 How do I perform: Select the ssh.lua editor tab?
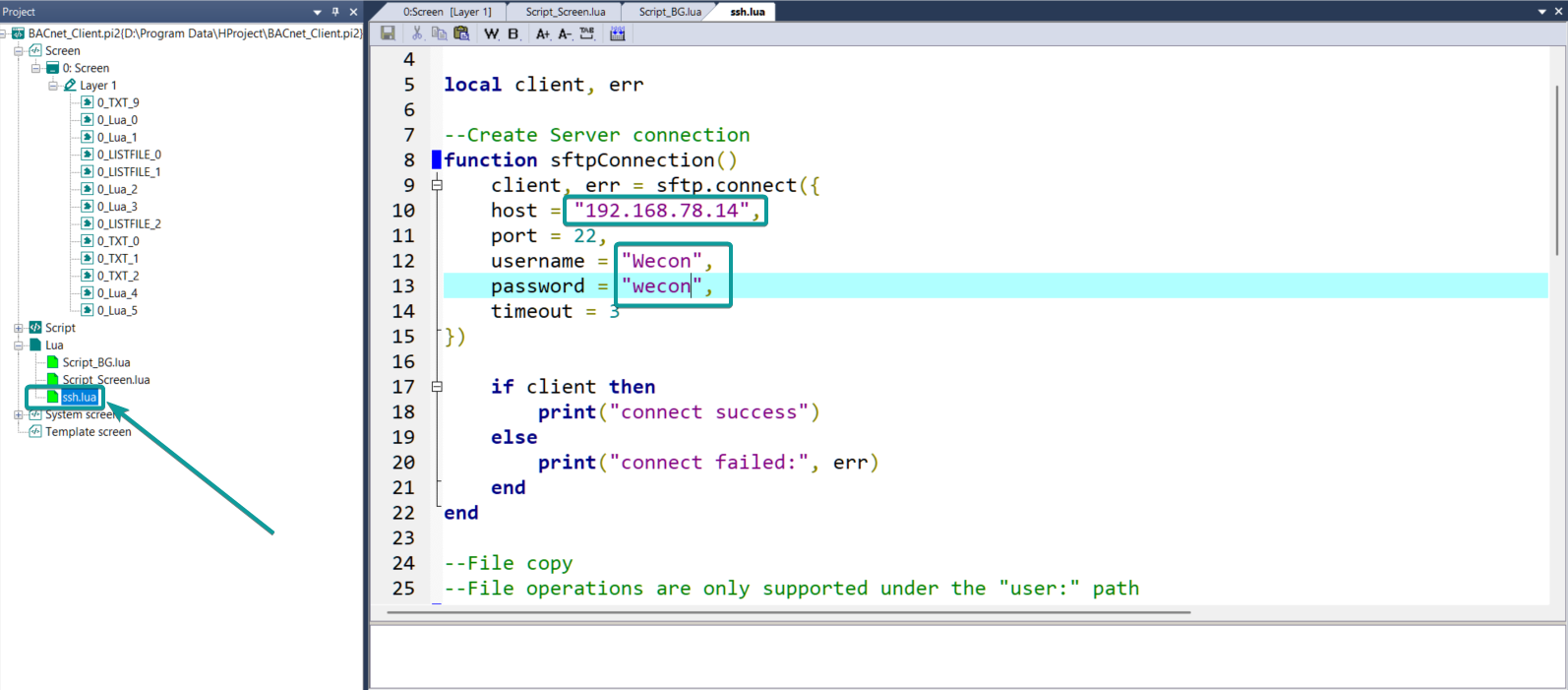(x=748, y=12)
